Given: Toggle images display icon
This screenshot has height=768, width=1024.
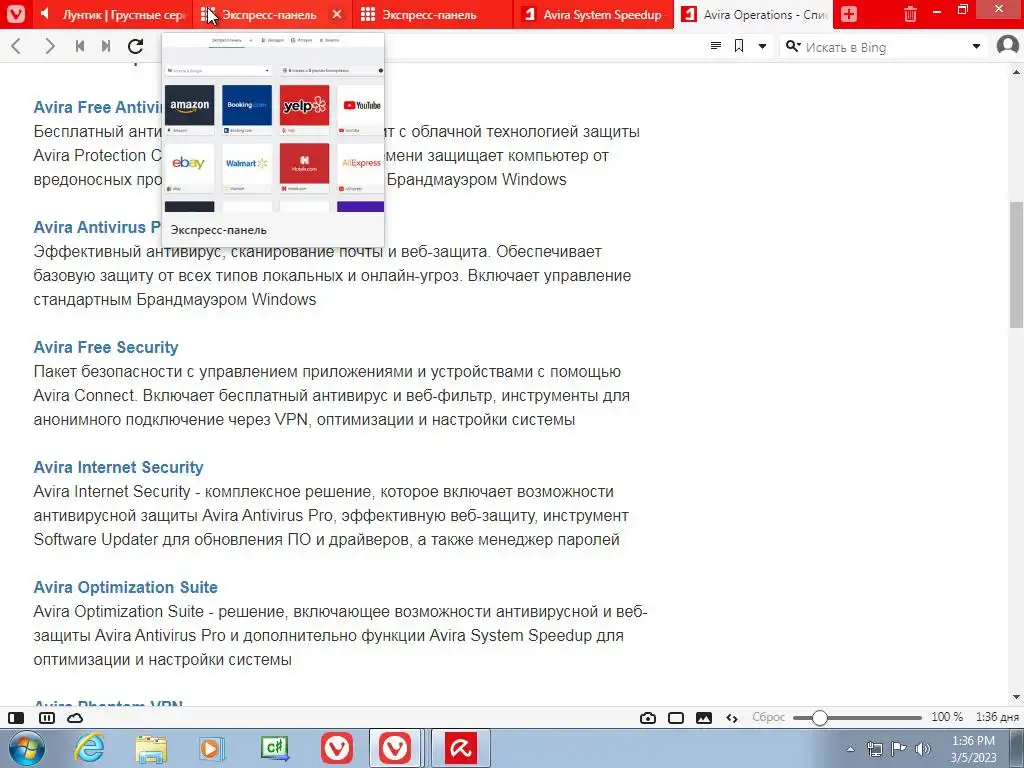Looking at the screenshot, I should pos(704,718).
